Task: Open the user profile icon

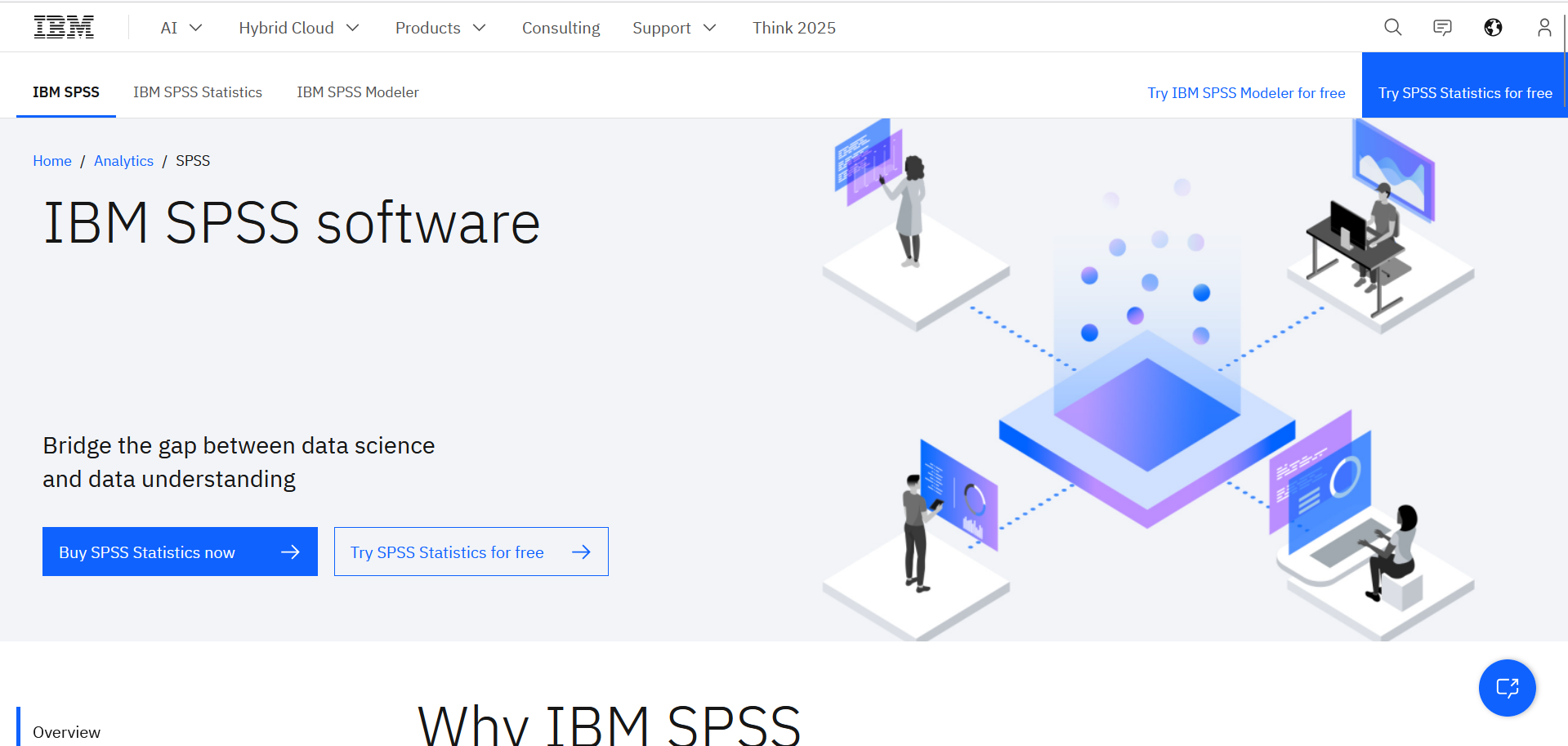Action: [x=1544, y=28]
